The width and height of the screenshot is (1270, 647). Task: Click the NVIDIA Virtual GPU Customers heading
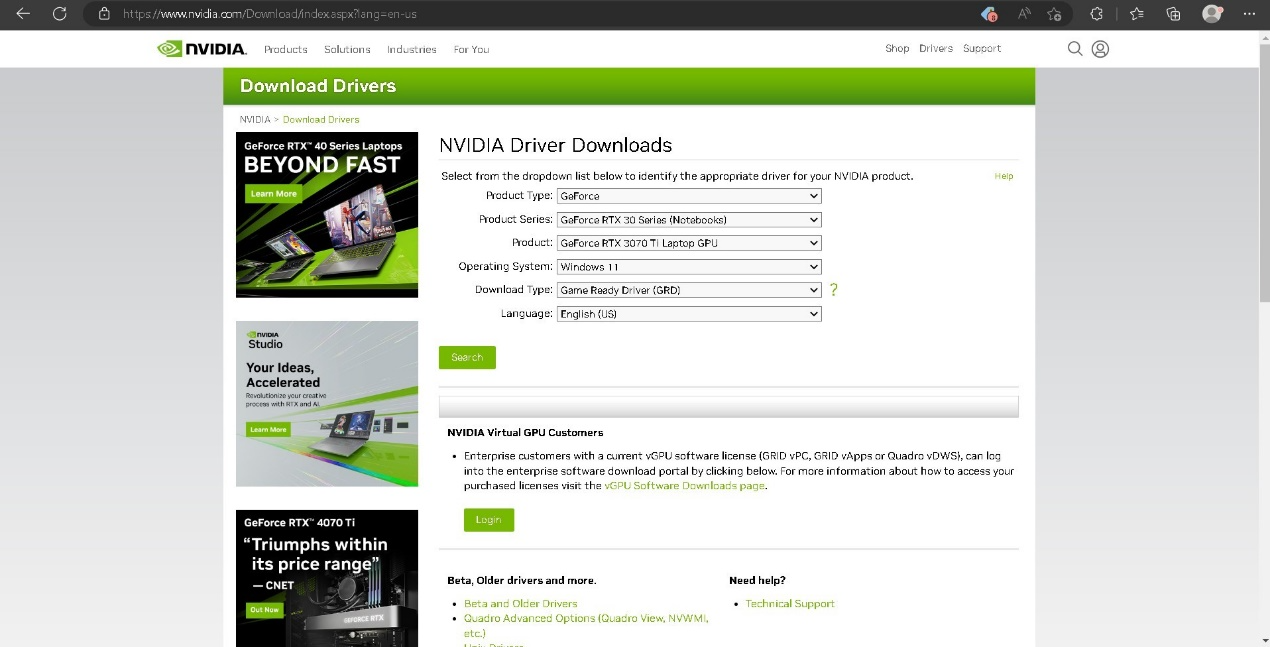[x=525, y=433]
